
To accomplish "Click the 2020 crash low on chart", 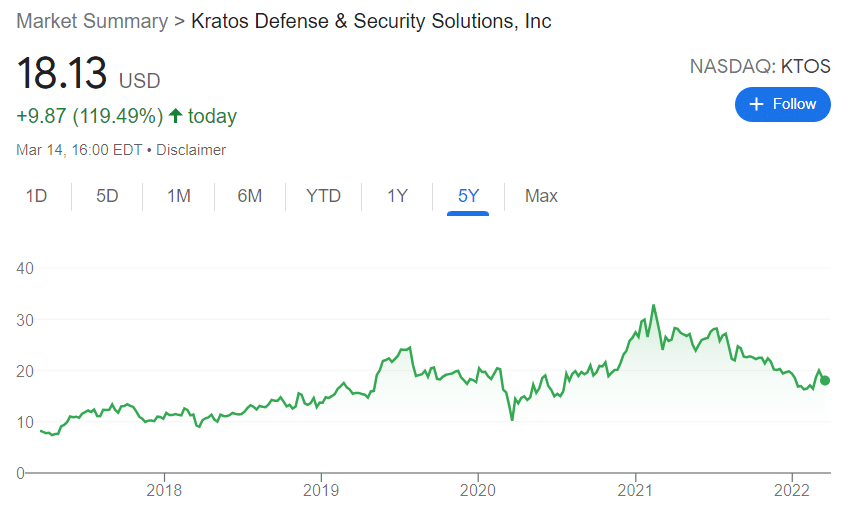I will (x=512, y=419).
